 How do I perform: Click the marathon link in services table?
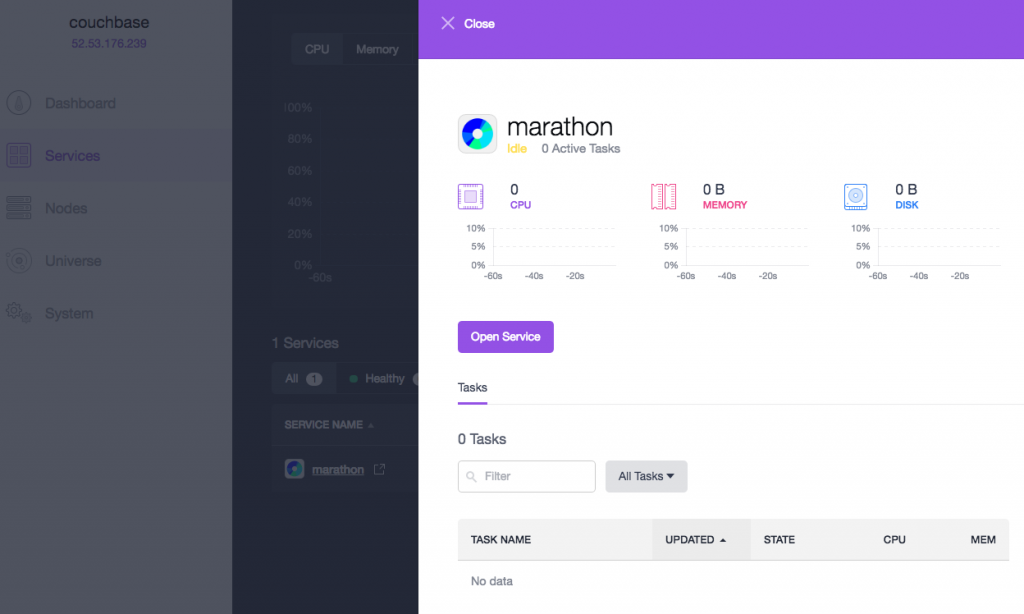[338, 469]
